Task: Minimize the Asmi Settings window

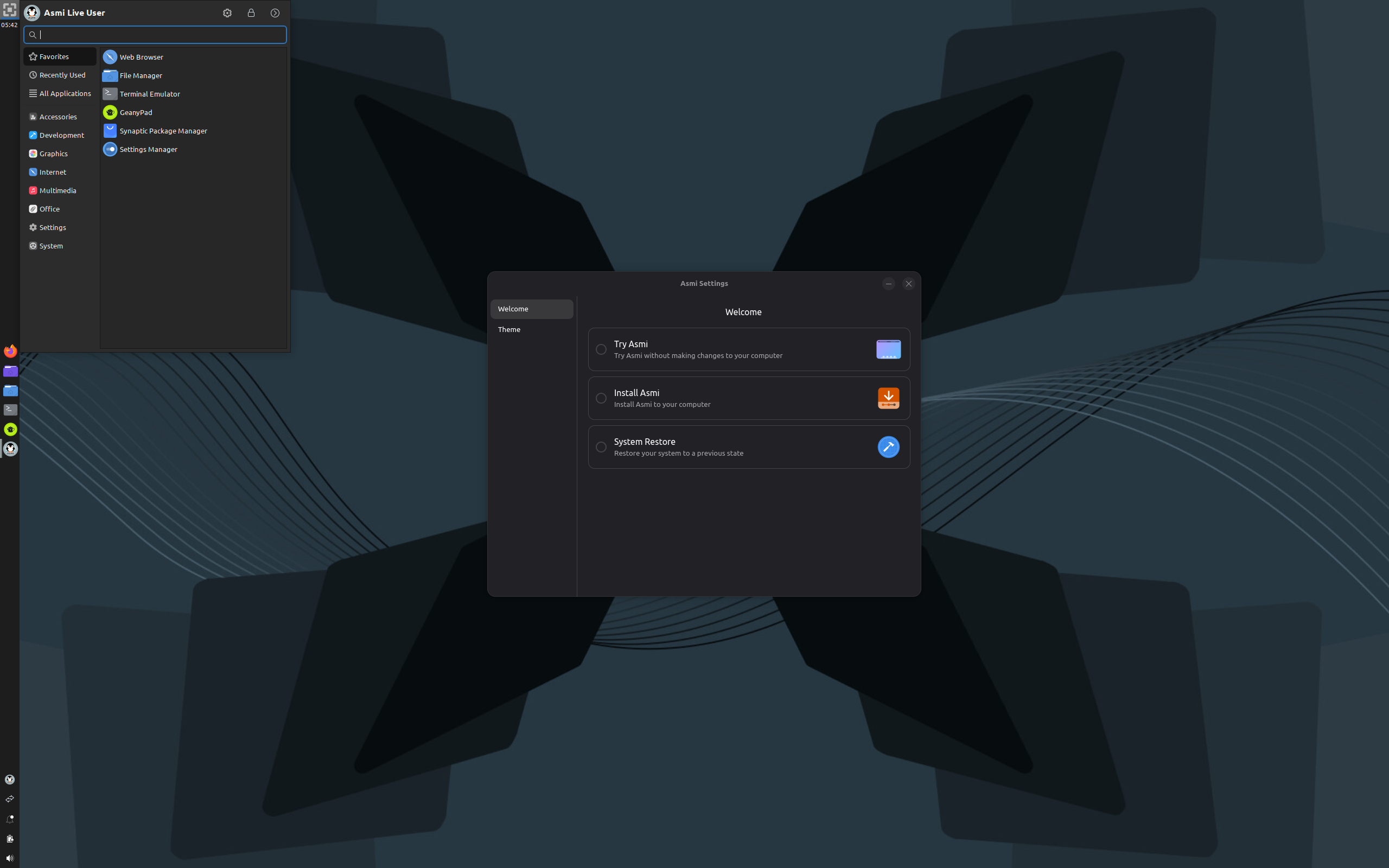Action: 889,284
